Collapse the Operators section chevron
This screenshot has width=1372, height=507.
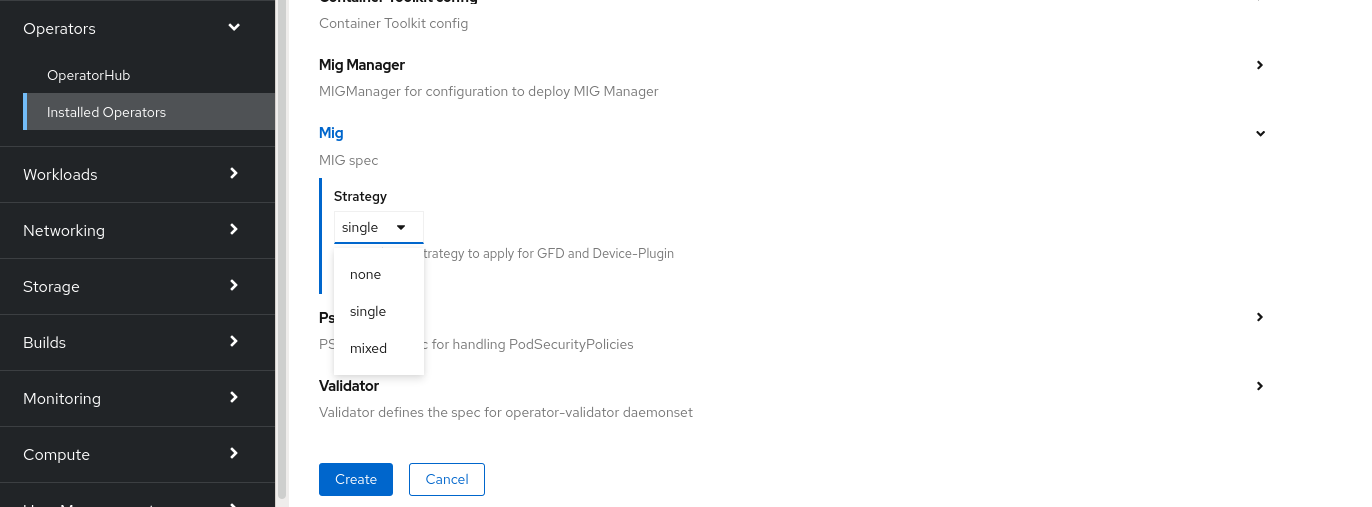click(234, 28)
